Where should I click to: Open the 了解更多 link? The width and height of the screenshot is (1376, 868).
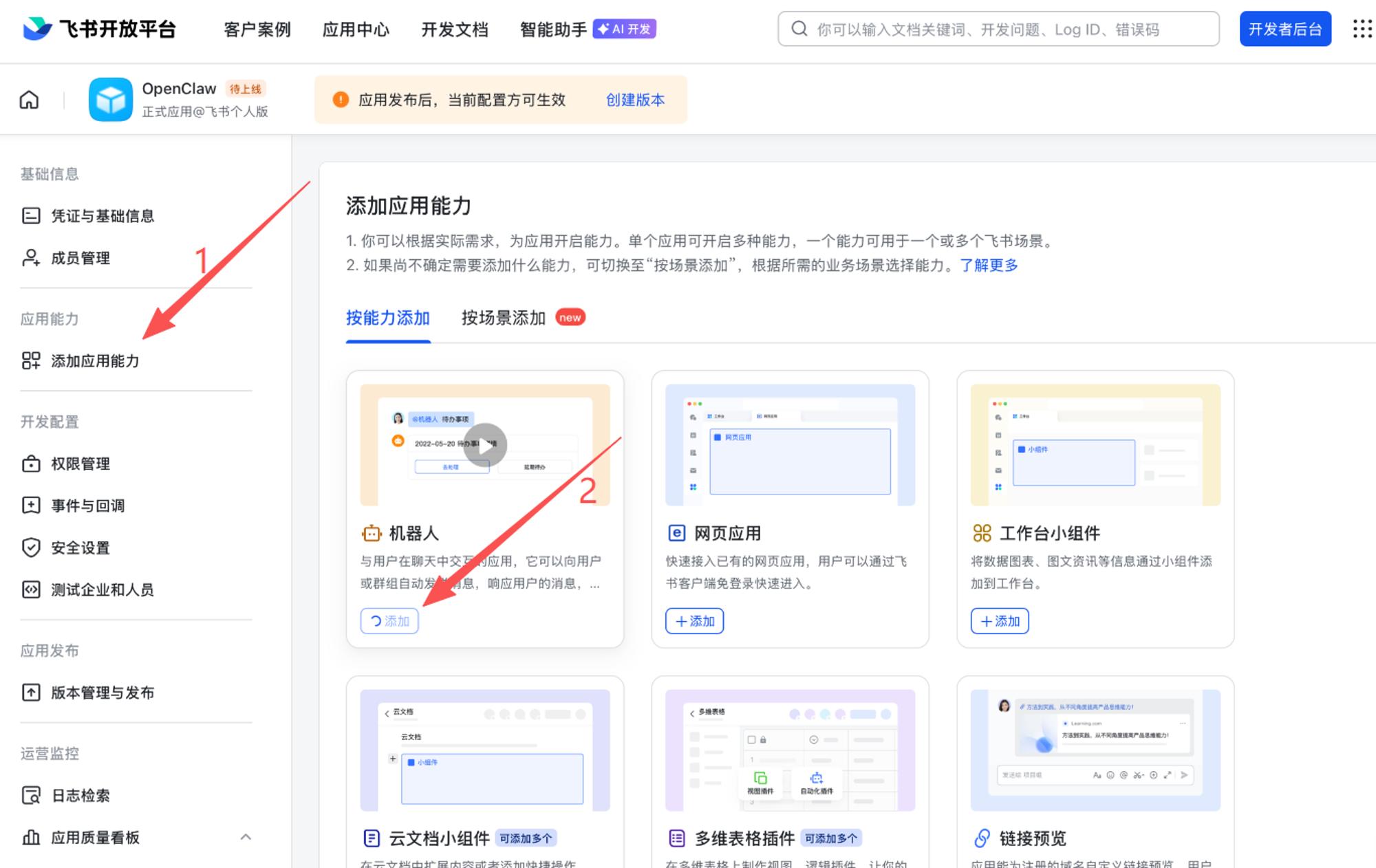pos(989,265)
